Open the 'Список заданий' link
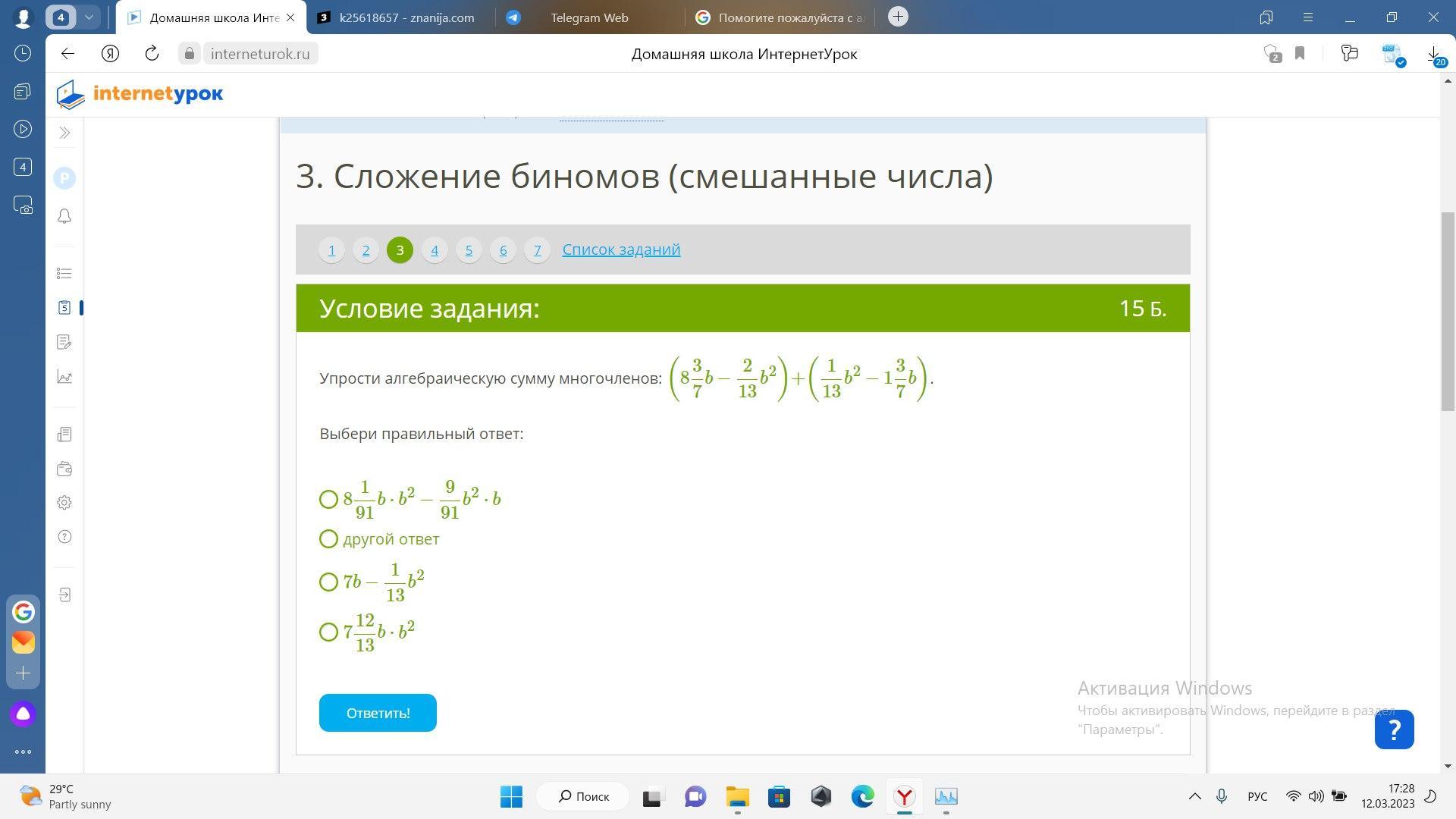This screenshot has height=819, width=1456. 621,249
